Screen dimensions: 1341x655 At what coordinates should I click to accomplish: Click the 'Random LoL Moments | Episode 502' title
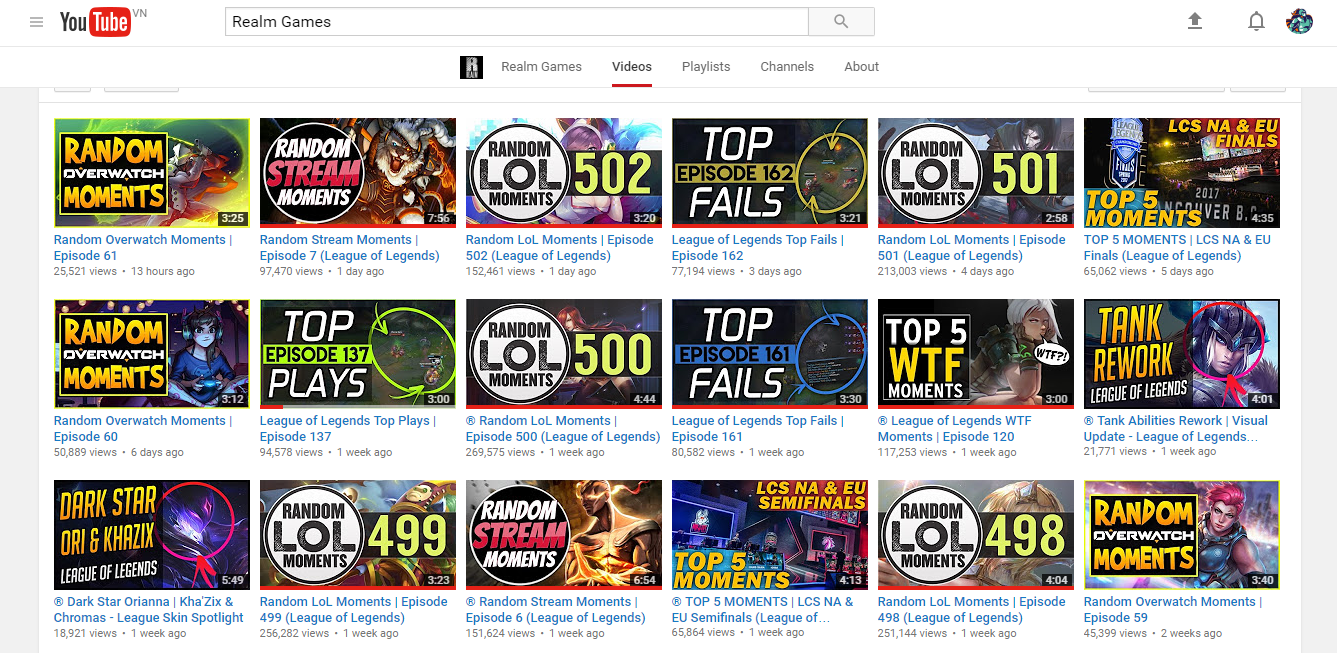pos(560,248)
